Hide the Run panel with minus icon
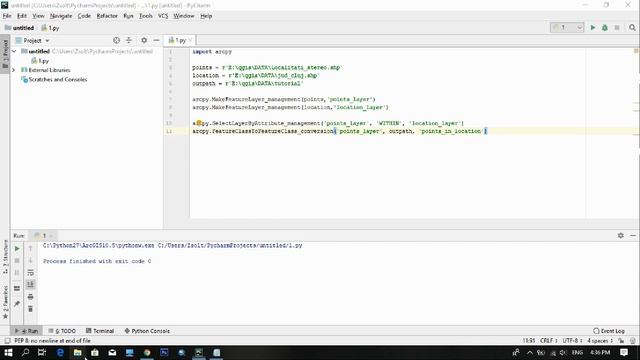Viewport: 640px width, 360px height. 633,236
